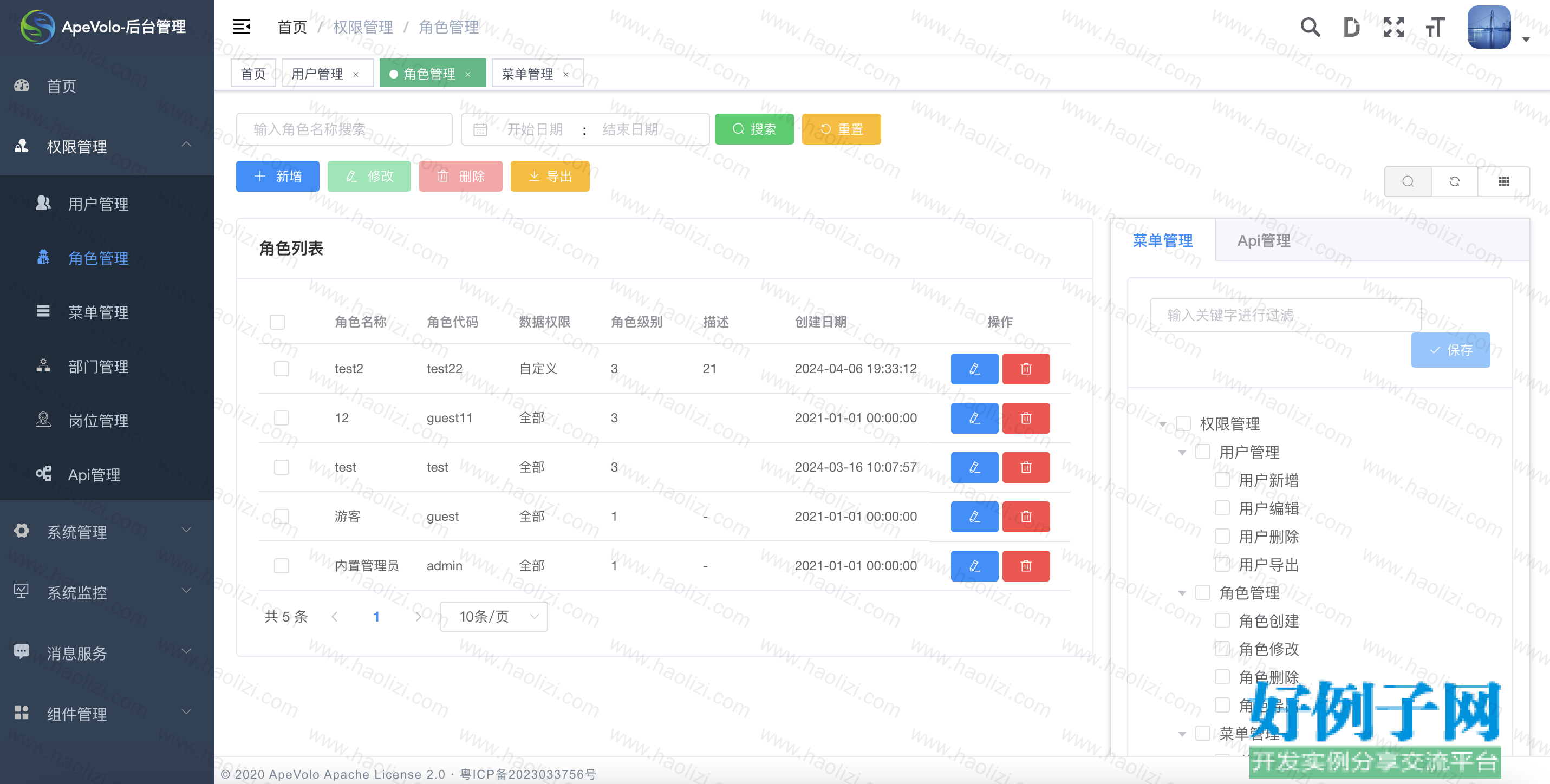
Task: Expand the 系统管理 sidebar menu
Action: click(x=107, y=531)
